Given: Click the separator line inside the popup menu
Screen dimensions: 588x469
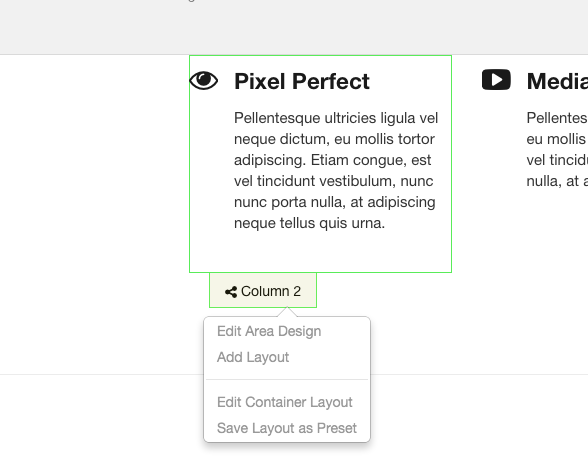Looking at the screenshot, I should click(287, 380).
